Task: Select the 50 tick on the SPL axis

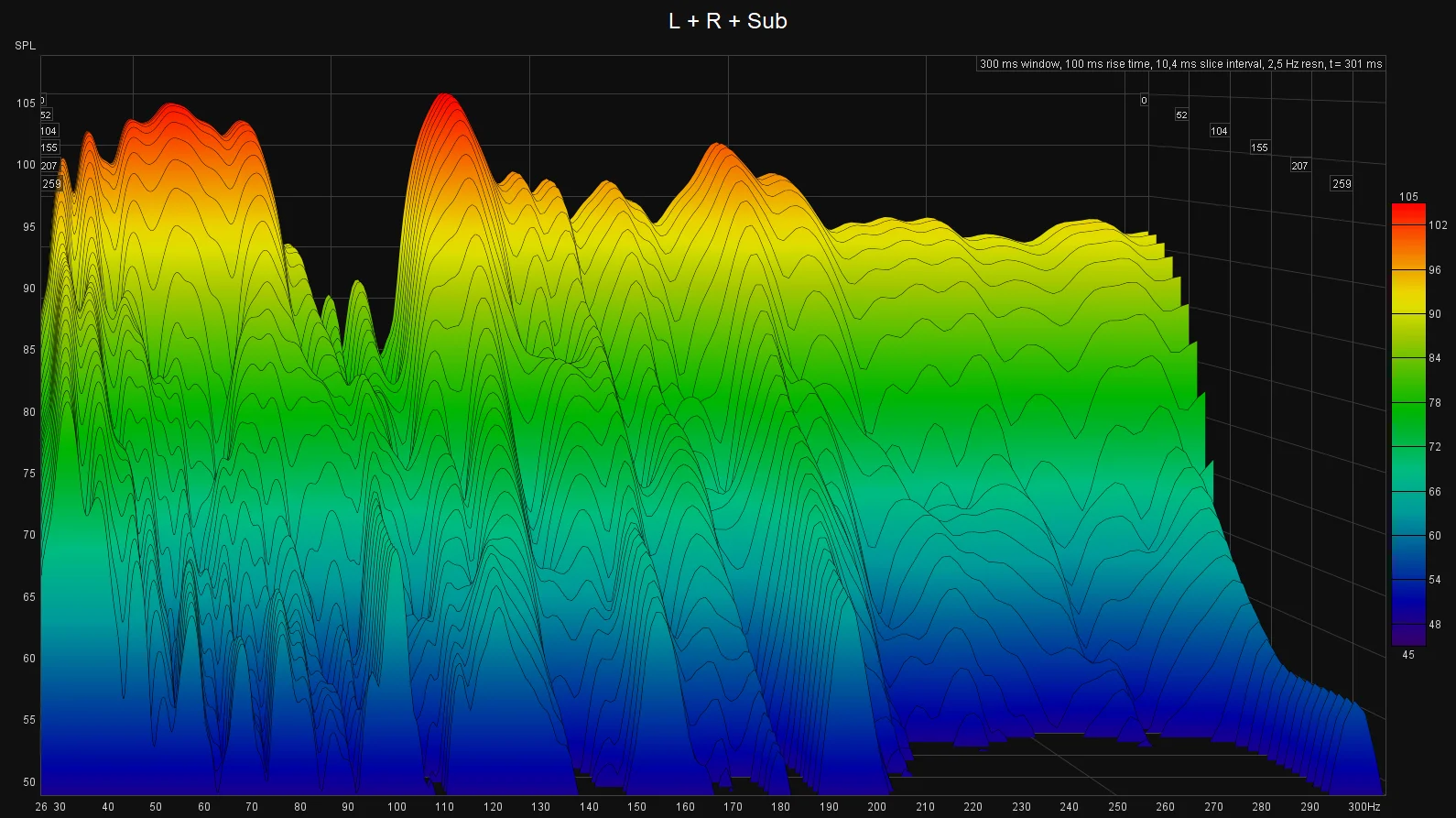Action: pos(29,782)
